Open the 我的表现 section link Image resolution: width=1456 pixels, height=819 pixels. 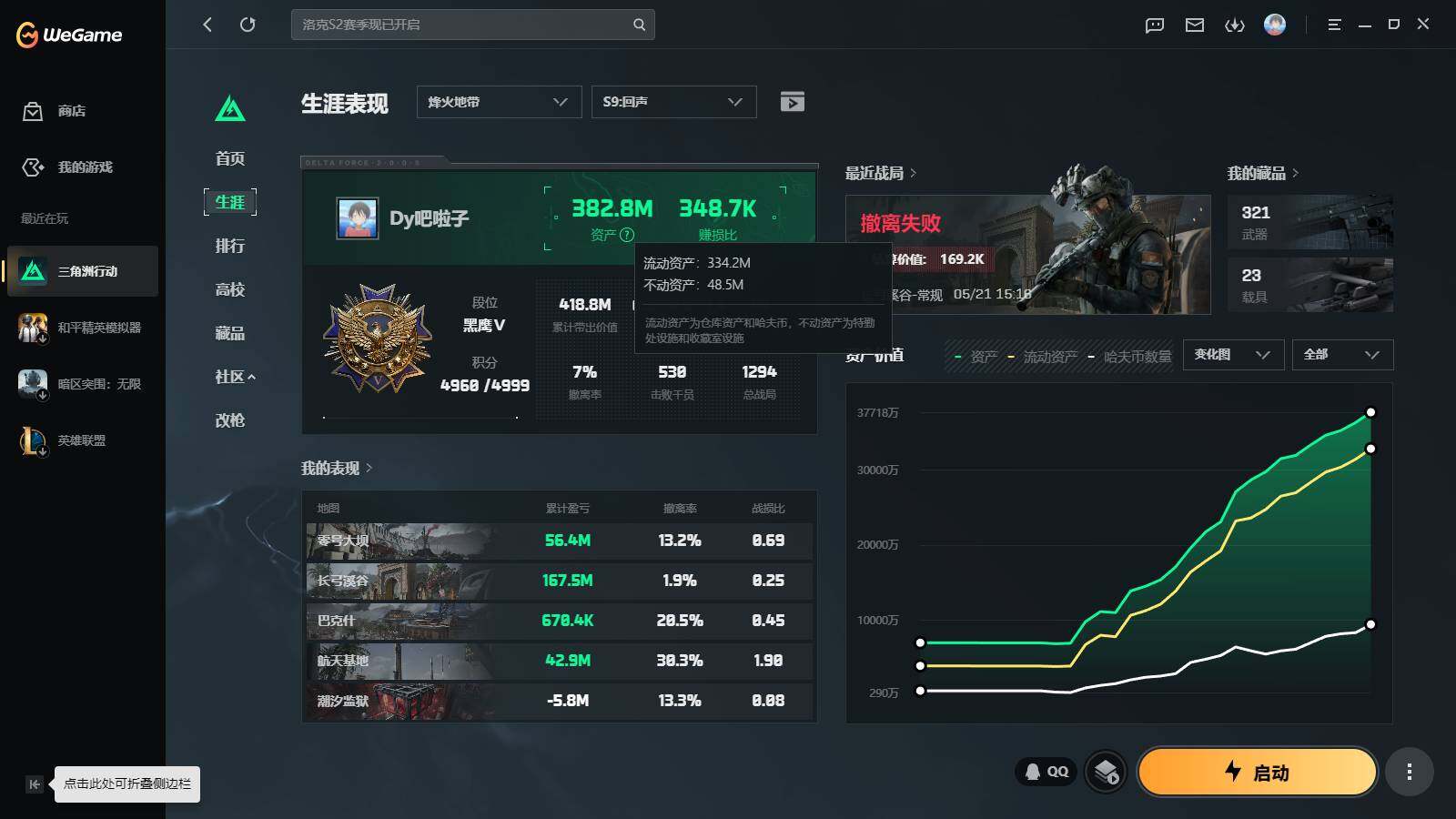pos(337,468)
